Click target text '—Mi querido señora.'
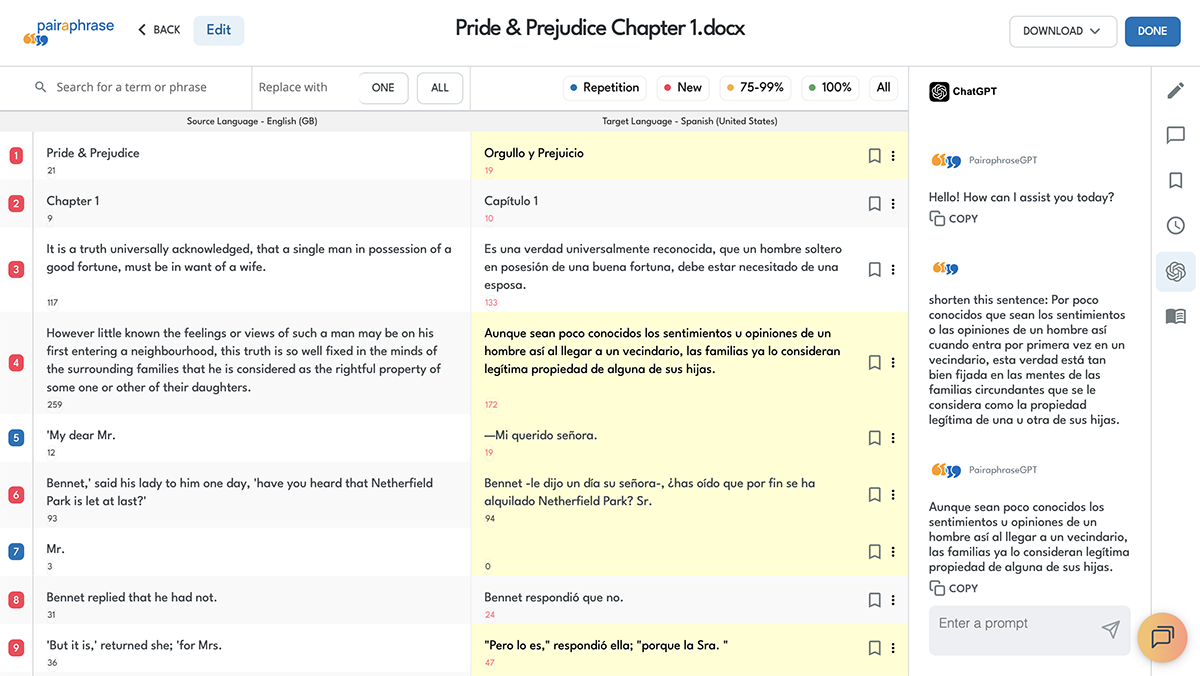Viewport: 1200px width, 676px height. pyautogui.click(x=542, y=435)
